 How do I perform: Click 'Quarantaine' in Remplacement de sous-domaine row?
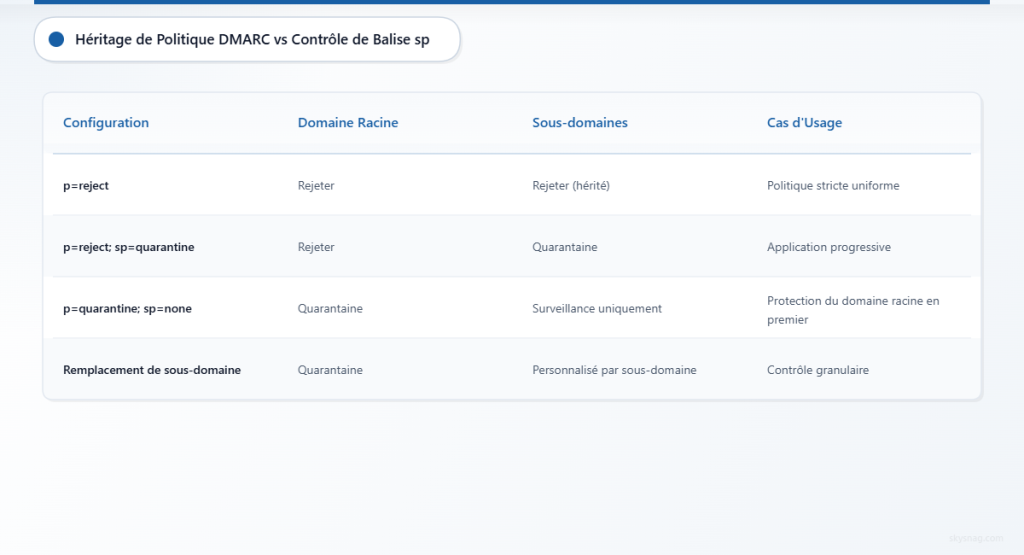pos(330,370)
